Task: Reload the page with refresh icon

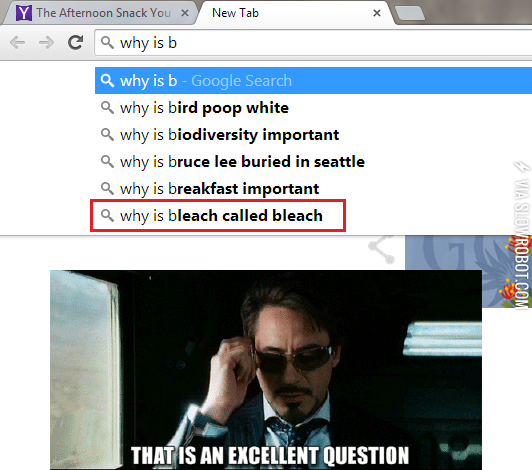Action: click(x=75, y=42)
